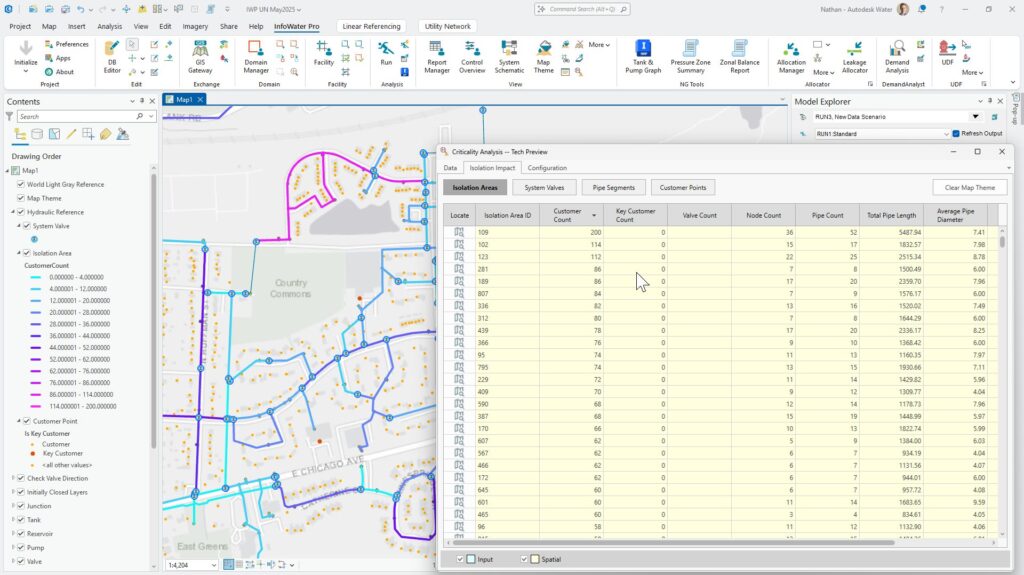
Task: Locate isolation area 109 on map
Action: click(460, 232)
